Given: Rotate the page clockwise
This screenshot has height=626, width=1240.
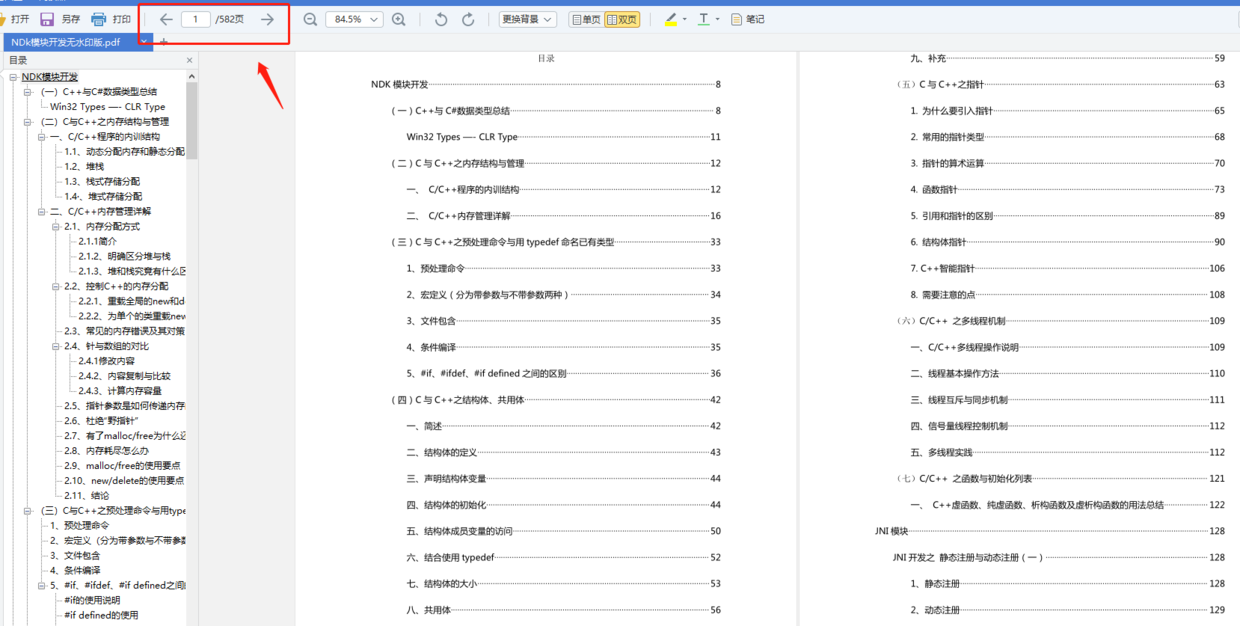Looking at the screenshot, I should (x=467, y=18).
